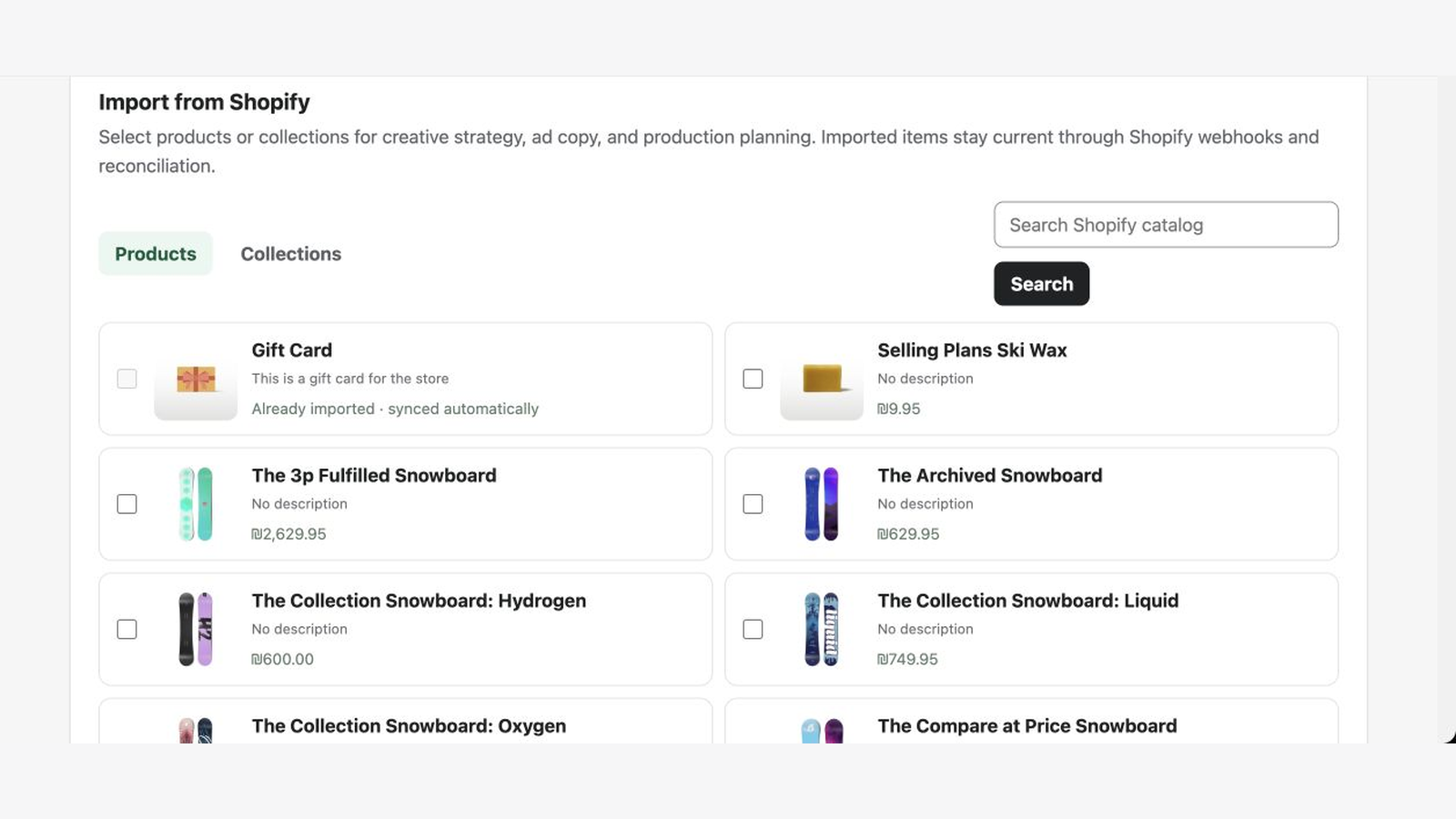This screenshot has width=1456, height=819.
Task: Select the Selling Plans Ski Wax title
Action: pos(972,350)
